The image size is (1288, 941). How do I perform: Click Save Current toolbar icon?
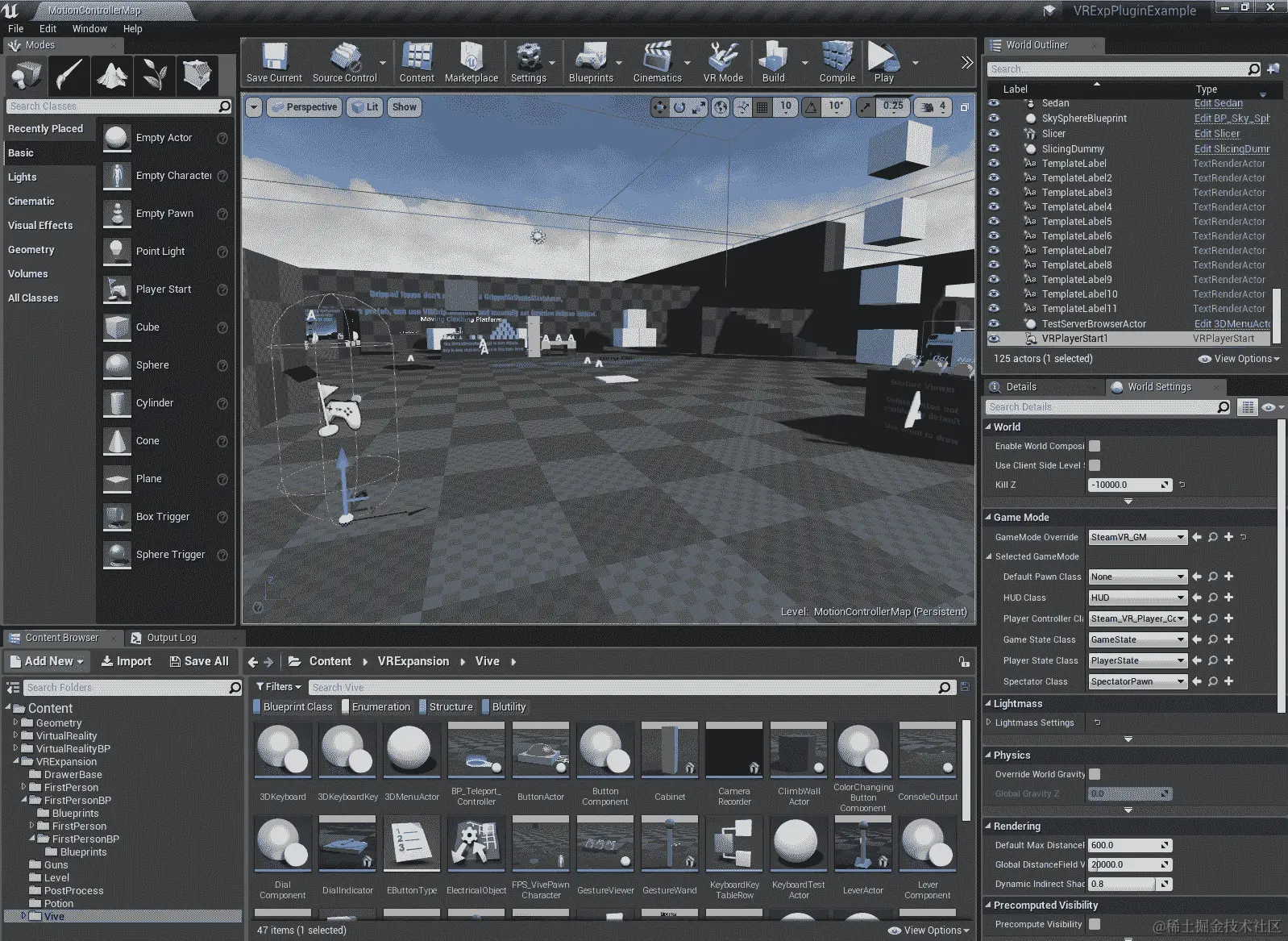274,63
